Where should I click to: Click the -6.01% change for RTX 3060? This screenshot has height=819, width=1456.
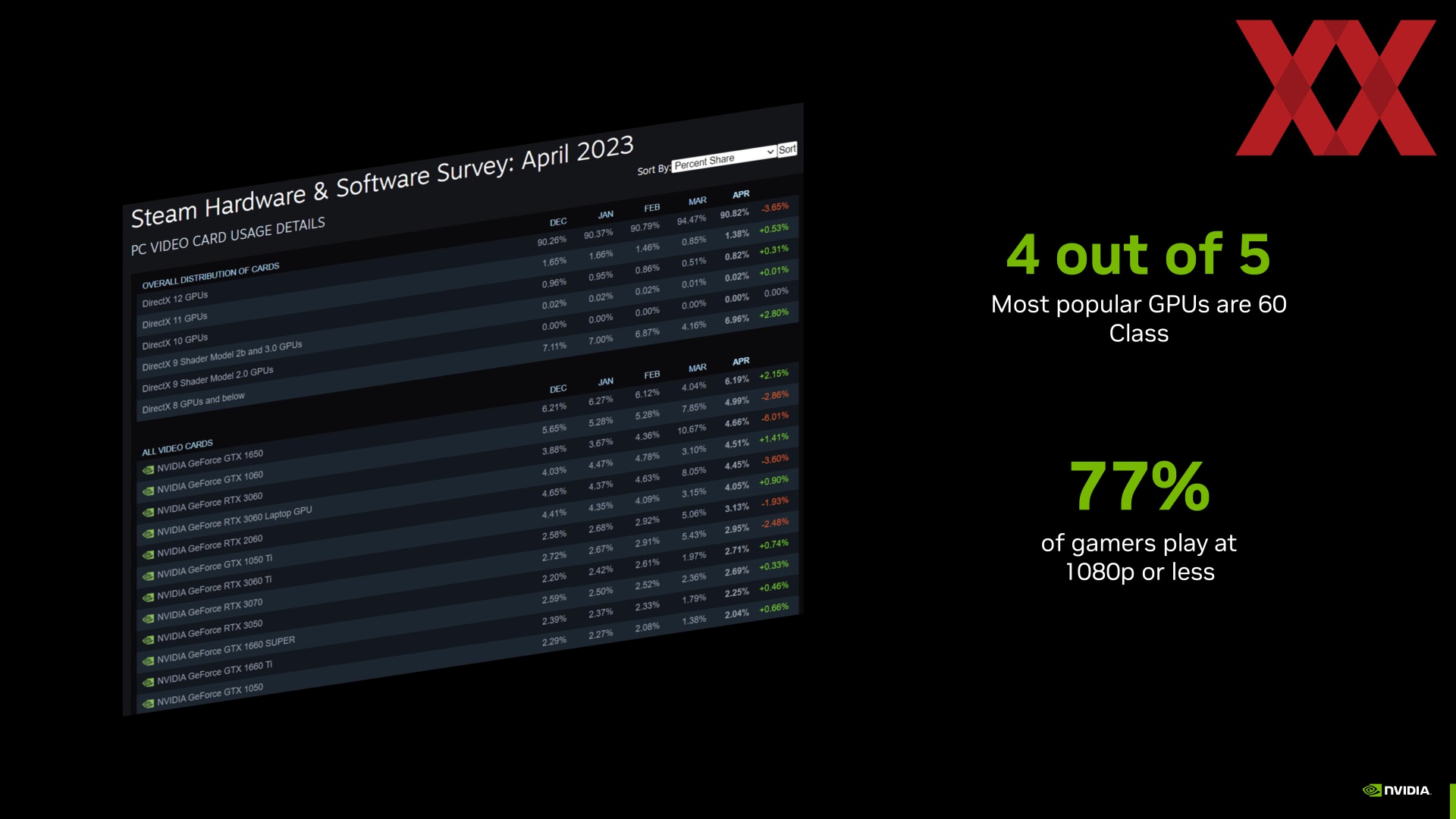point(775,416)
